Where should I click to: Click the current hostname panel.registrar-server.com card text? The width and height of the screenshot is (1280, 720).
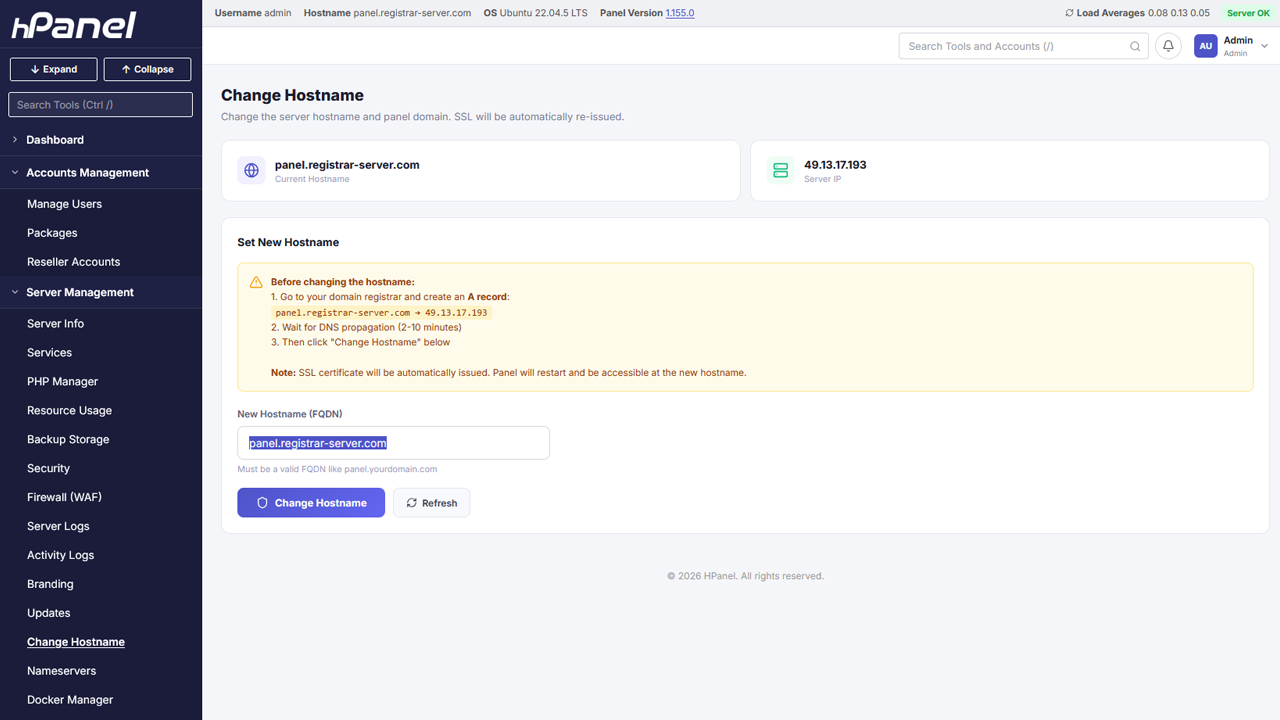point(347,165)
